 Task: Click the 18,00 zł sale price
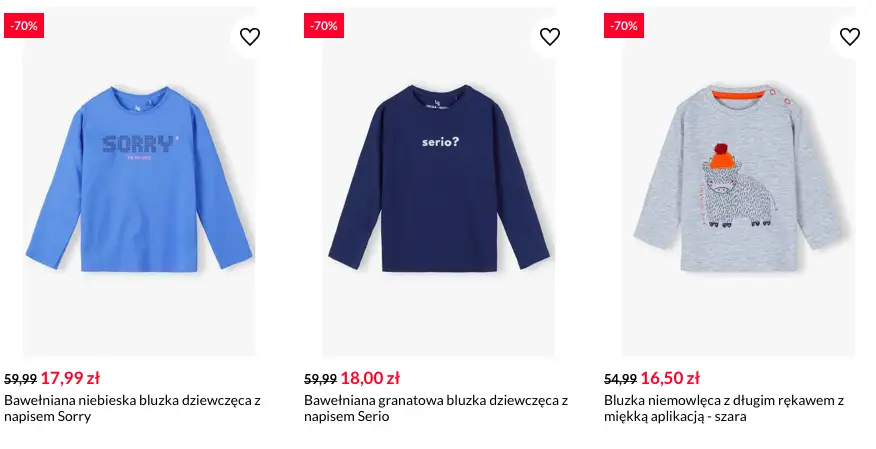click(x=370, y=378)
